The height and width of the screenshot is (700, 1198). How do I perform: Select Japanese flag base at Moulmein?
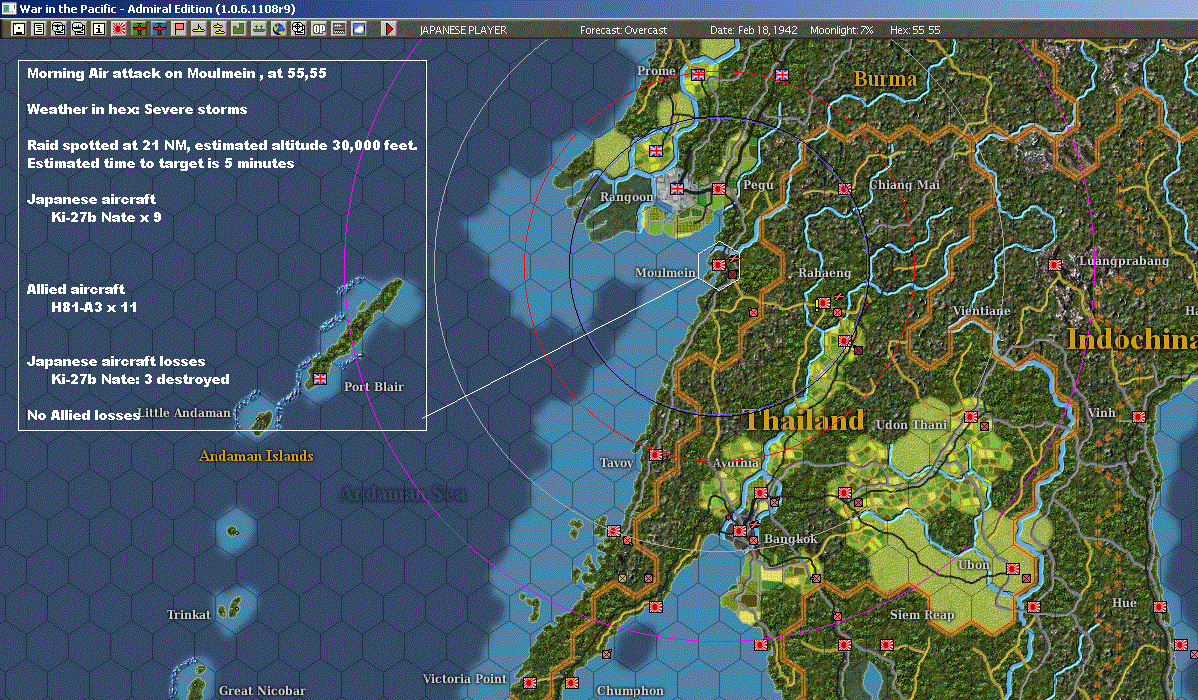pos(719,264)
